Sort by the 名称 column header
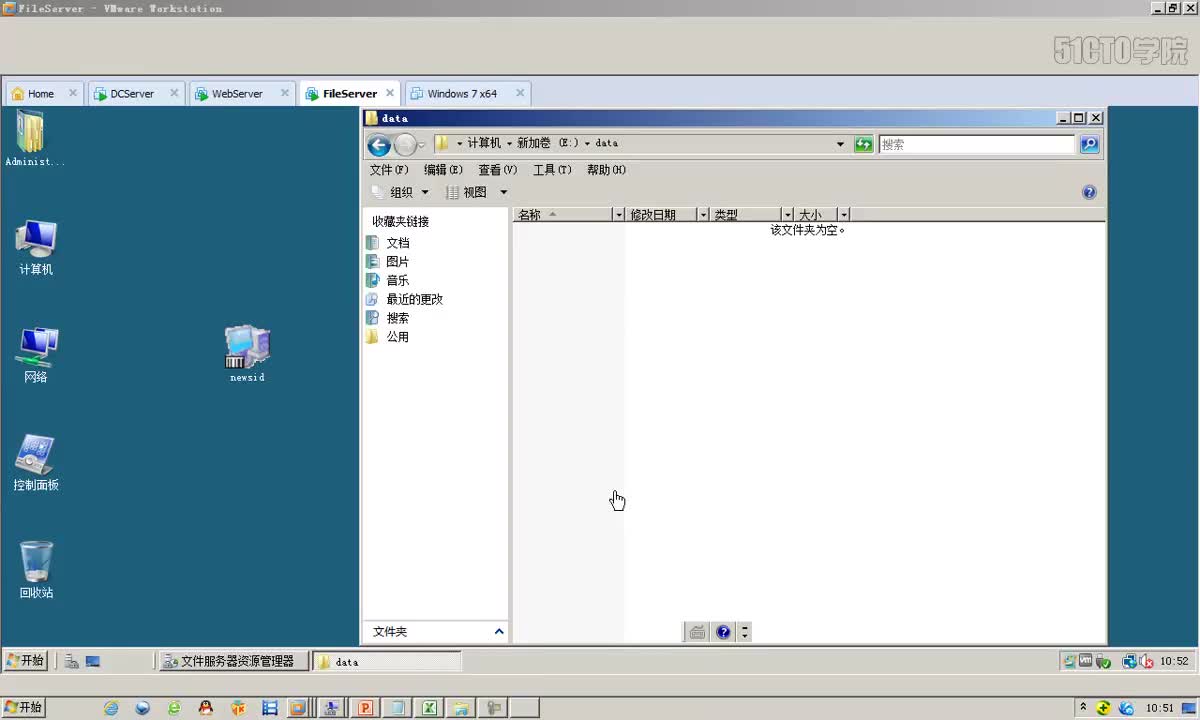This screenshot has height=720, width=1200. tap(563, 215)
